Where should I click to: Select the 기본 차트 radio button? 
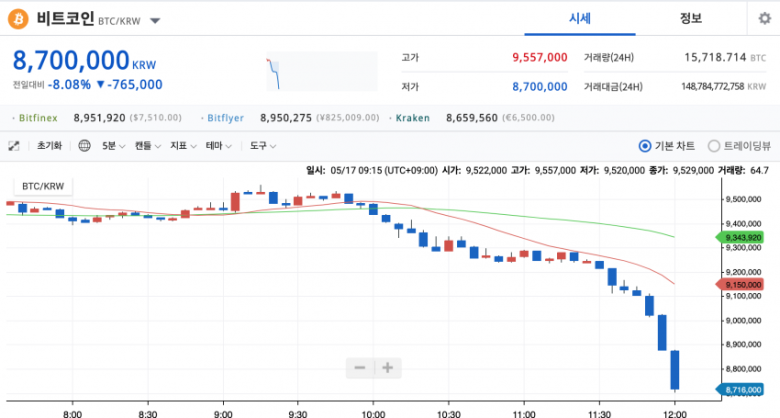coord(644,145)
